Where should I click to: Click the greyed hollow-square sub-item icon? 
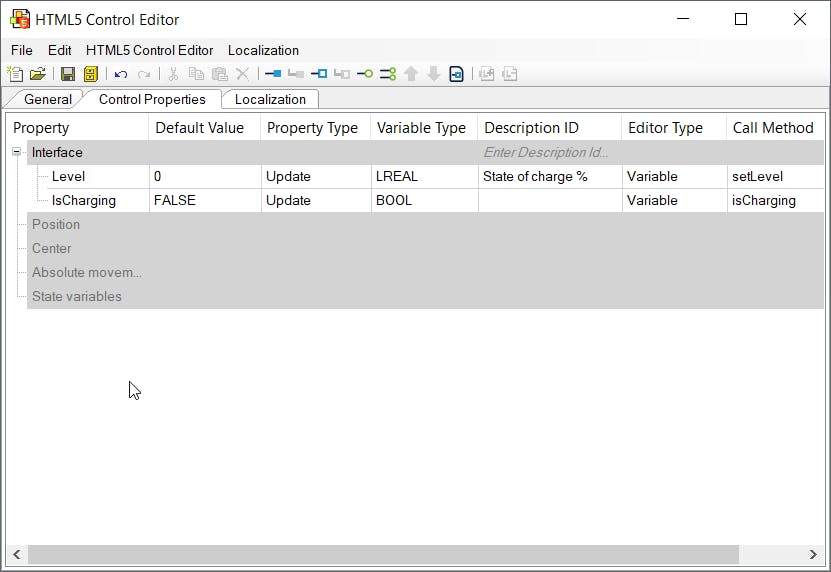click(x=342, y=74)
